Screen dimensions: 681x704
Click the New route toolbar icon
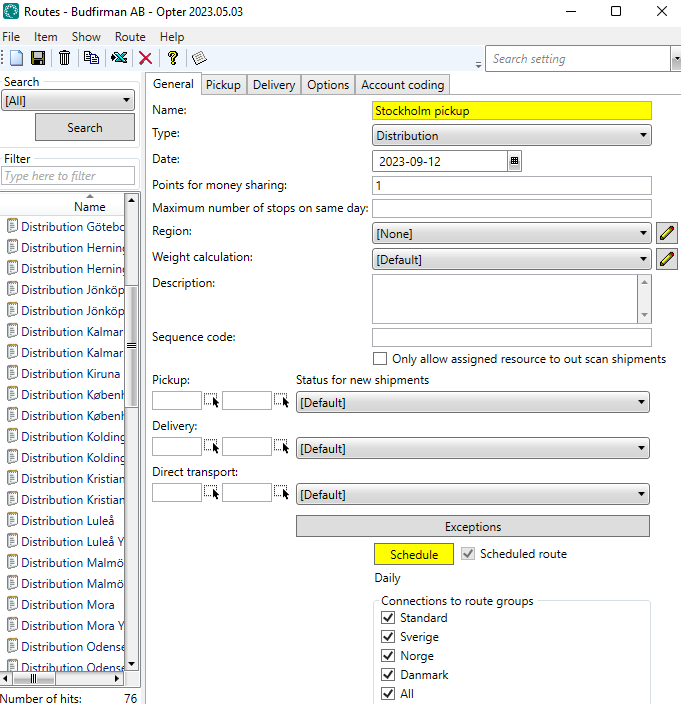click(x=16, y=58)
